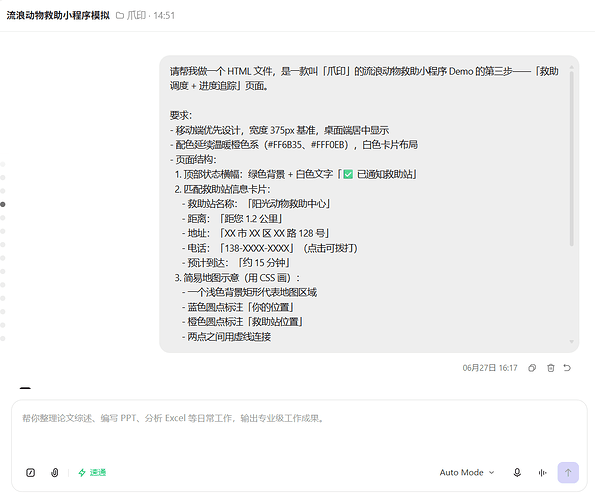Click the line 蓝色圆点标注「你的位置」

[x=238, y=307]
